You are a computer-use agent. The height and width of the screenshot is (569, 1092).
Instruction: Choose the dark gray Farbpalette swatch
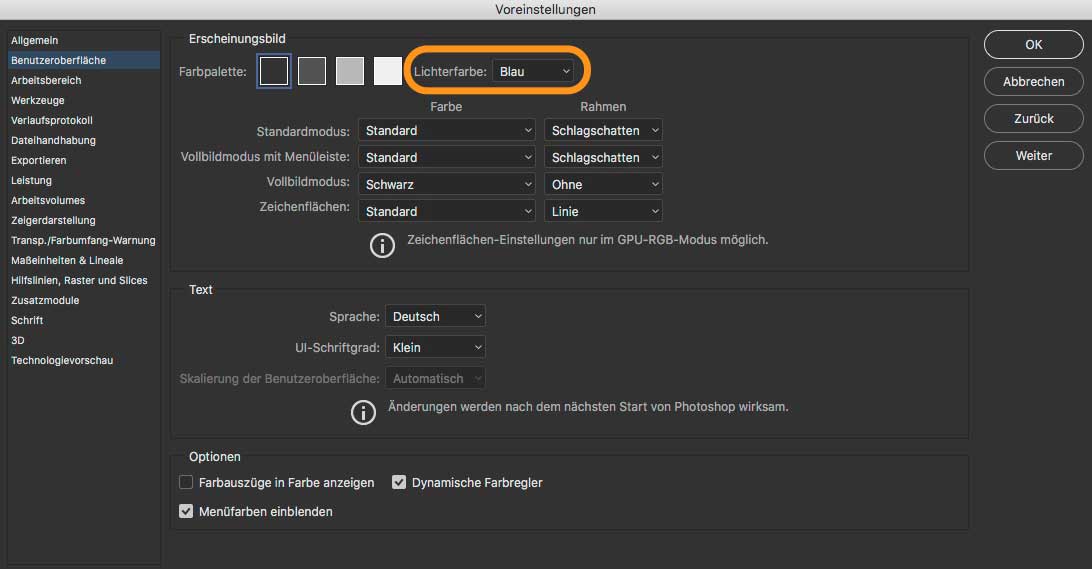tap(312, 71)
